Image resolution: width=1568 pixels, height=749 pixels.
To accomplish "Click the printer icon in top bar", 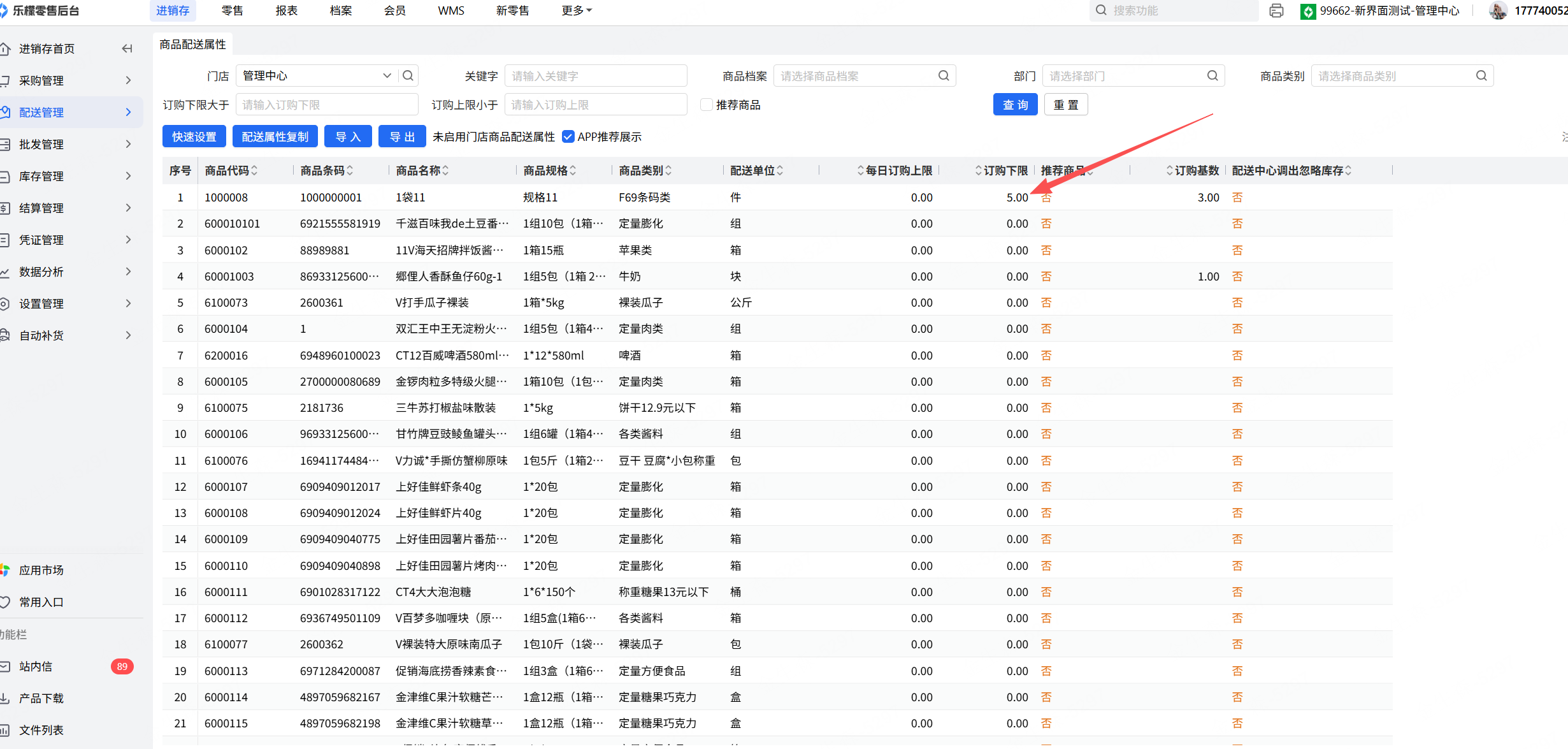I will coord(1276,11).
